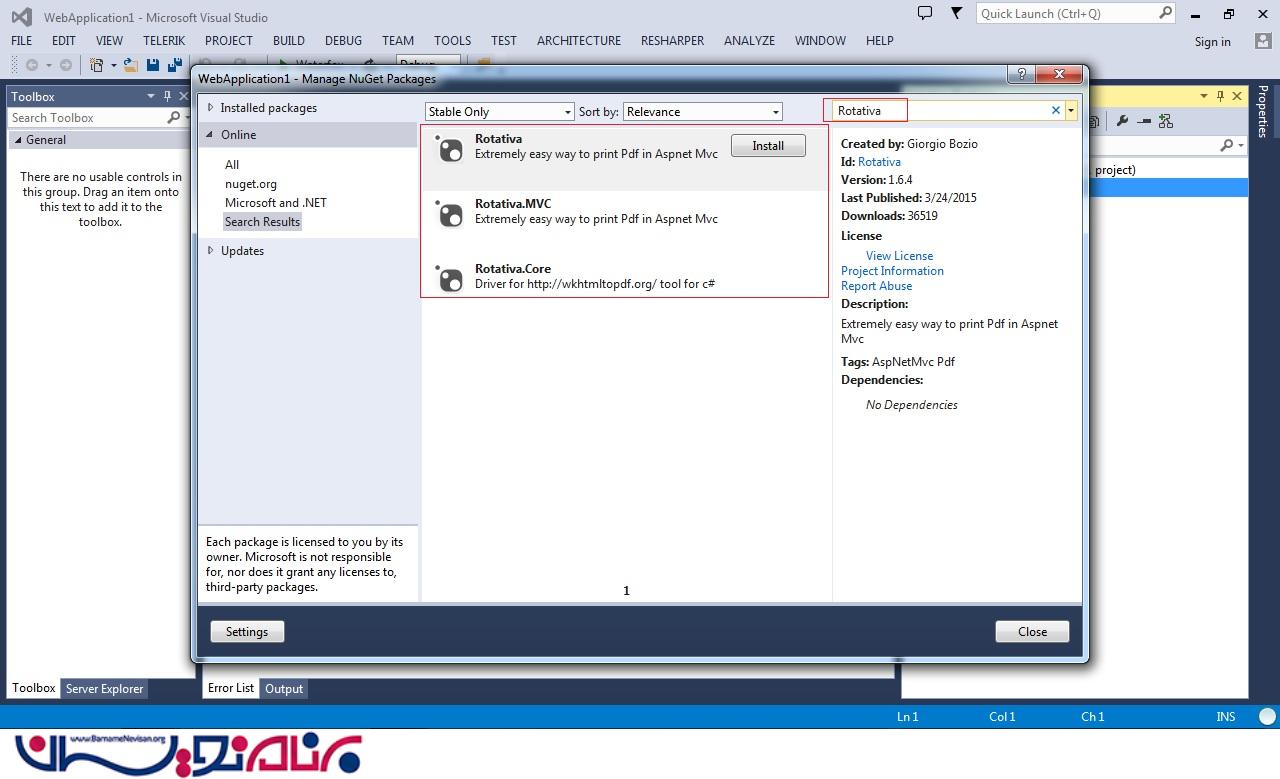
Task: Clear the Rotativa search with X icon
Action: (1055, 111)
